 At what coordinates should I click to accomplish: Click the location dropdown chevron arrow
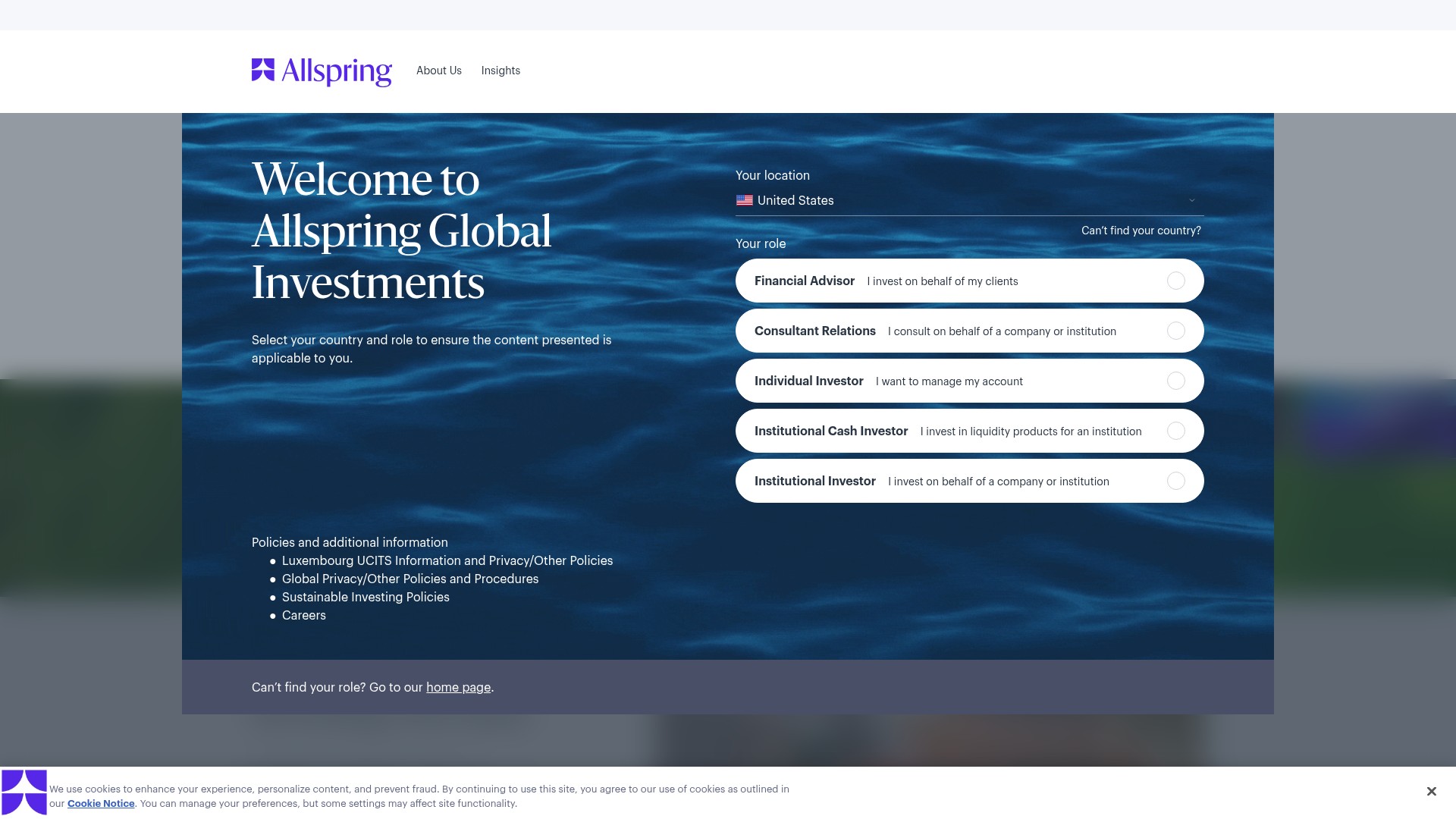tap(1191, 200)
